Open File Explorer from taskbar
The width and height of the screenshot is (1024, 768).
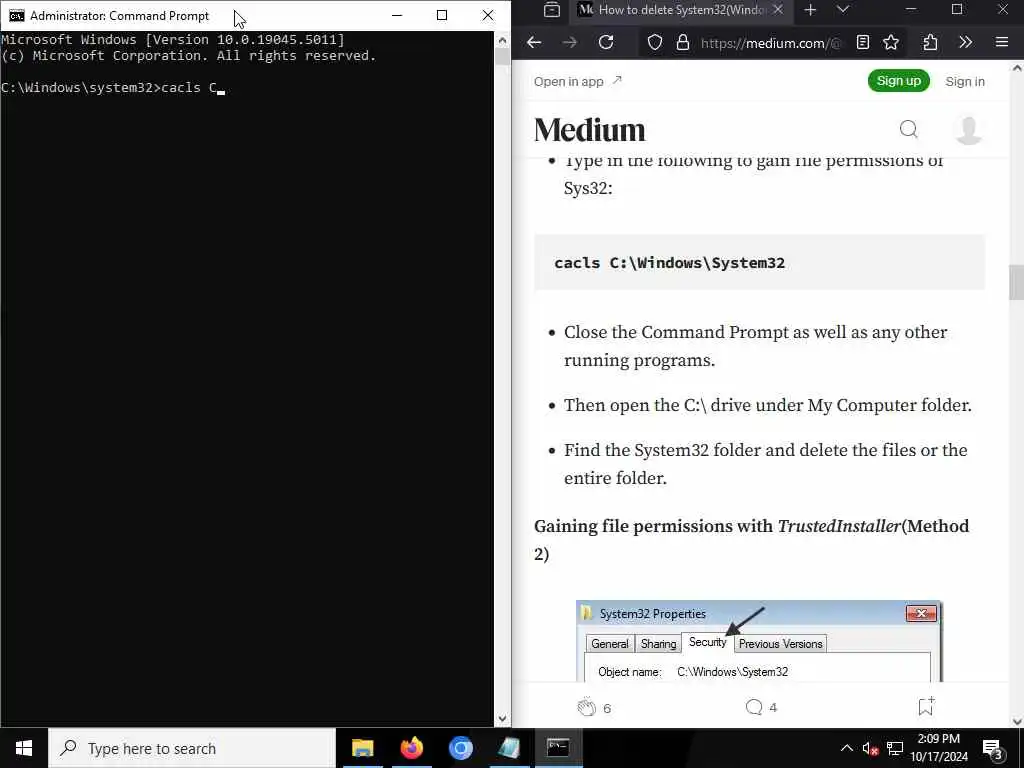coord(362,748)
